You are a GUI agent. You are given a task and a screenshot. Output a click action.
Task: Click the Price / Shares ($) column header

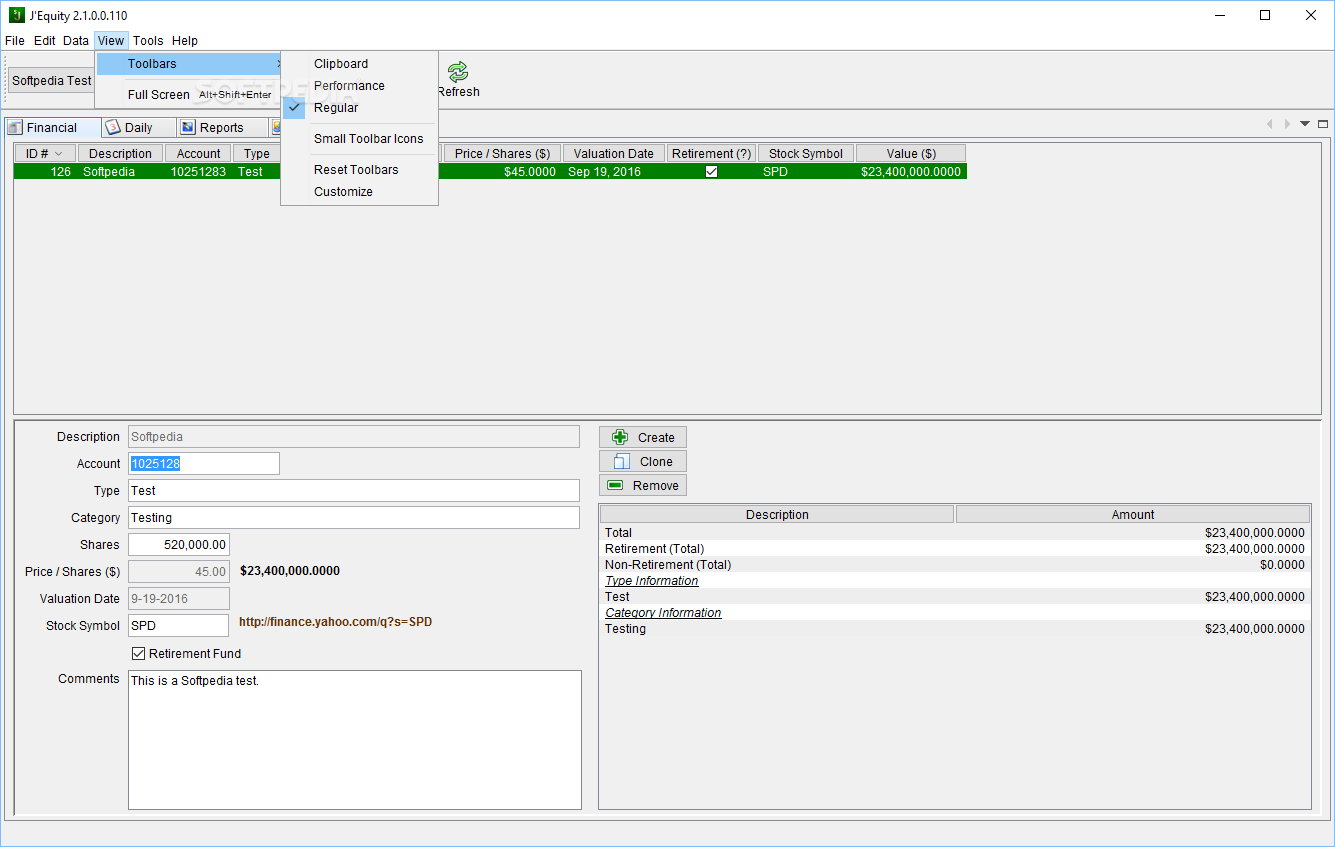(x=502, y=153)
